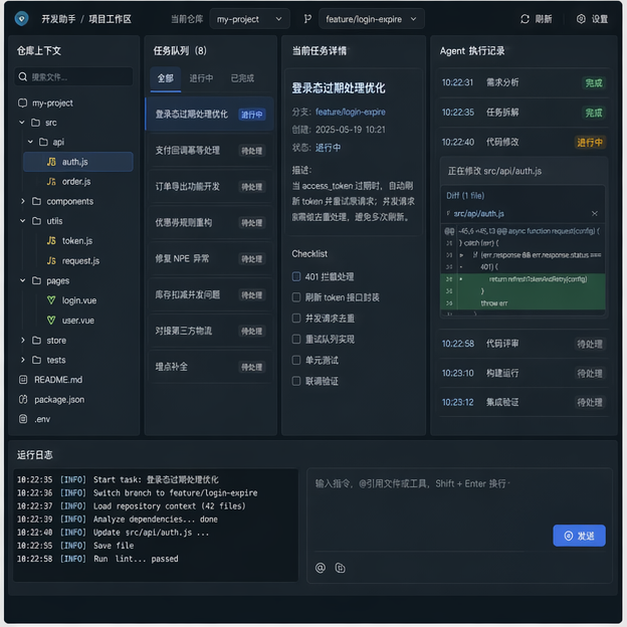
Task: Click the refresh icon beside 刷新
Action: tap(525, 19)
